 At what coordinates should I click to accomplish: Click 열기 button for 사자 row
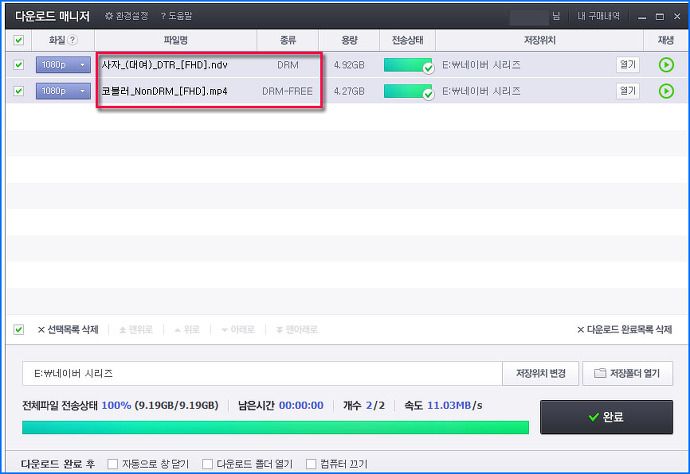[x=628, y=65]
